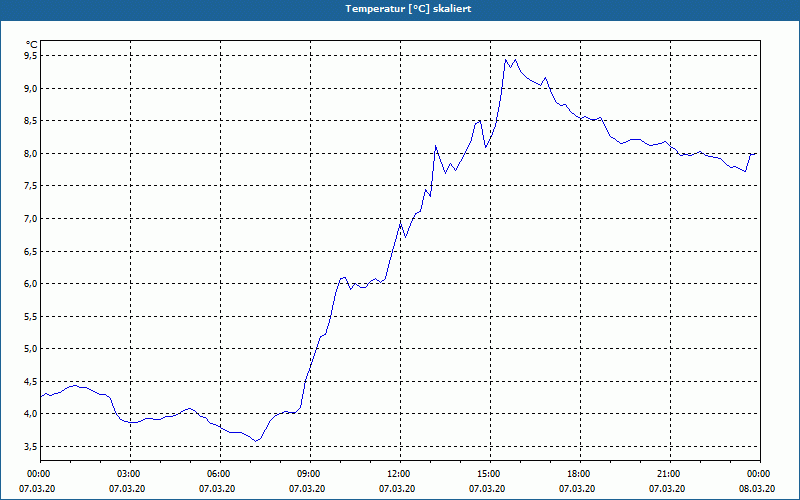
Task: Click the "Temperatur [°C] skaliert" chart title
Action: pyautogui.click(x=408, y=9)
